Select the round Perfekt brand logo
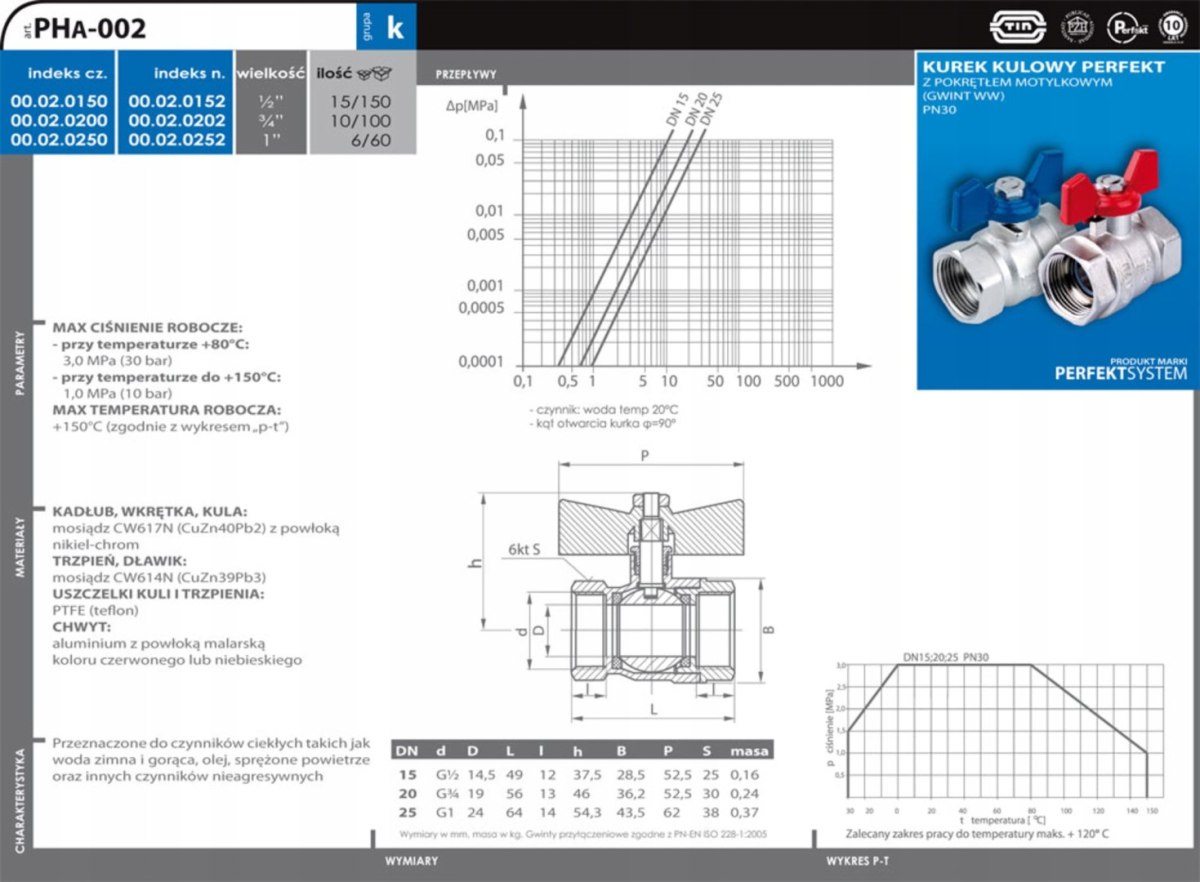Image resolution: width=1200 pixels, height=882 pixels. coord(1129,25)
